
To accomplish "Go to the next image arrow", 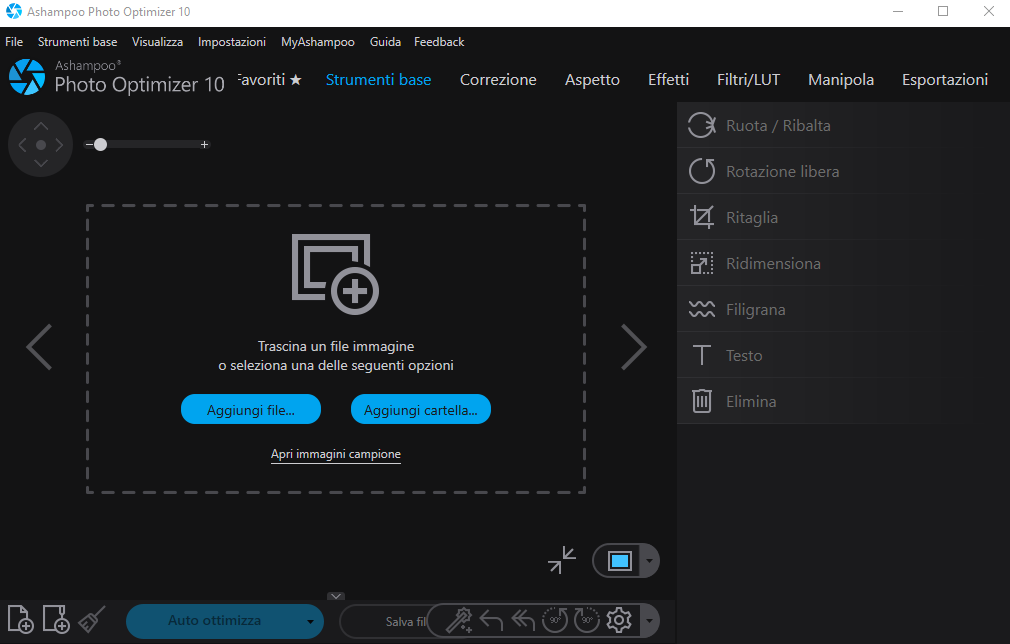I will coord(633,347).
